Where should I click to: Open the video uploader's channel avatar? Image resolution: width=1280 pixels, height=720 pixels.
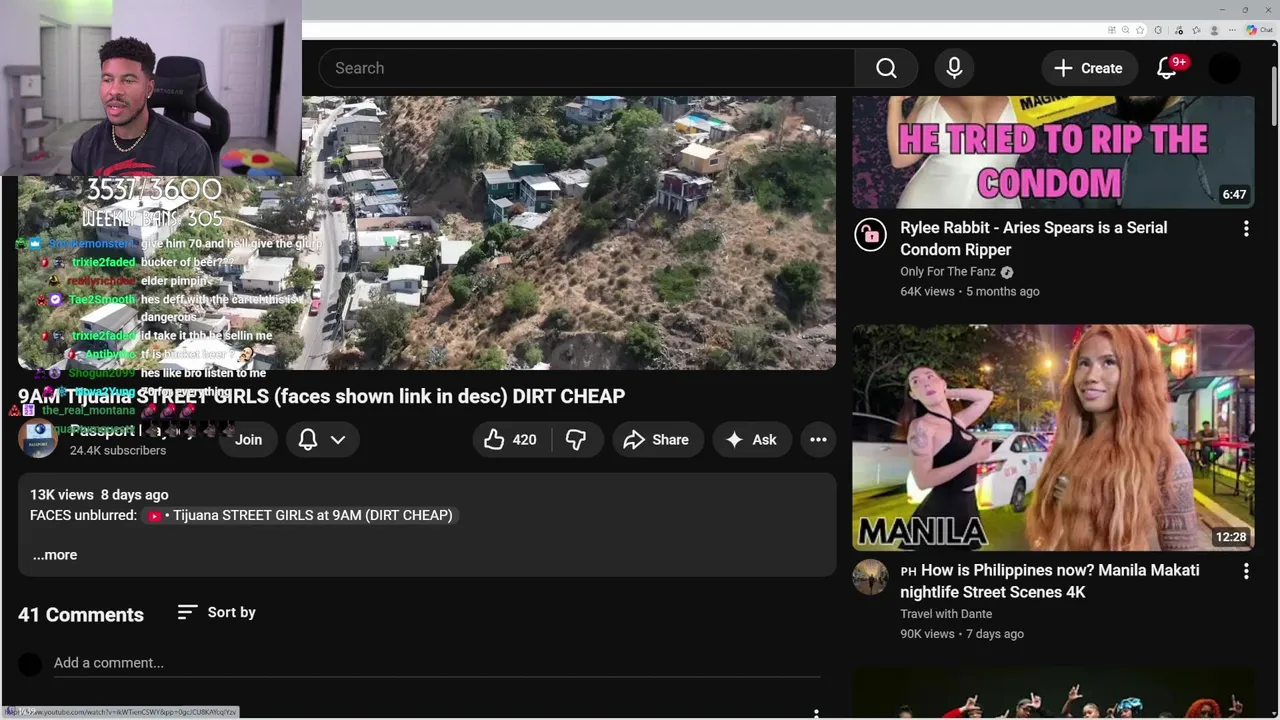pos(38,440)
